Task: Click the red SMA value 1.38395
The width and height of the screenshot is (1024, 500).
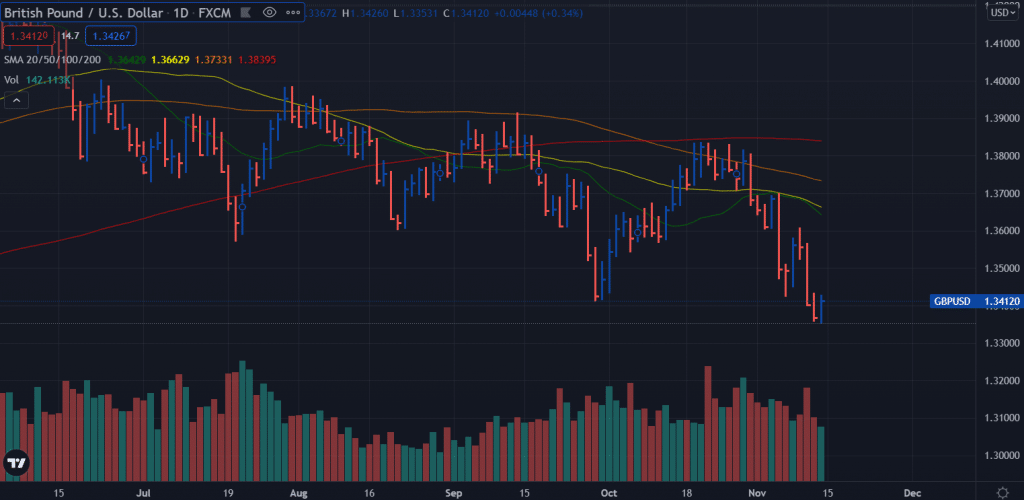Action: point(255,60)
